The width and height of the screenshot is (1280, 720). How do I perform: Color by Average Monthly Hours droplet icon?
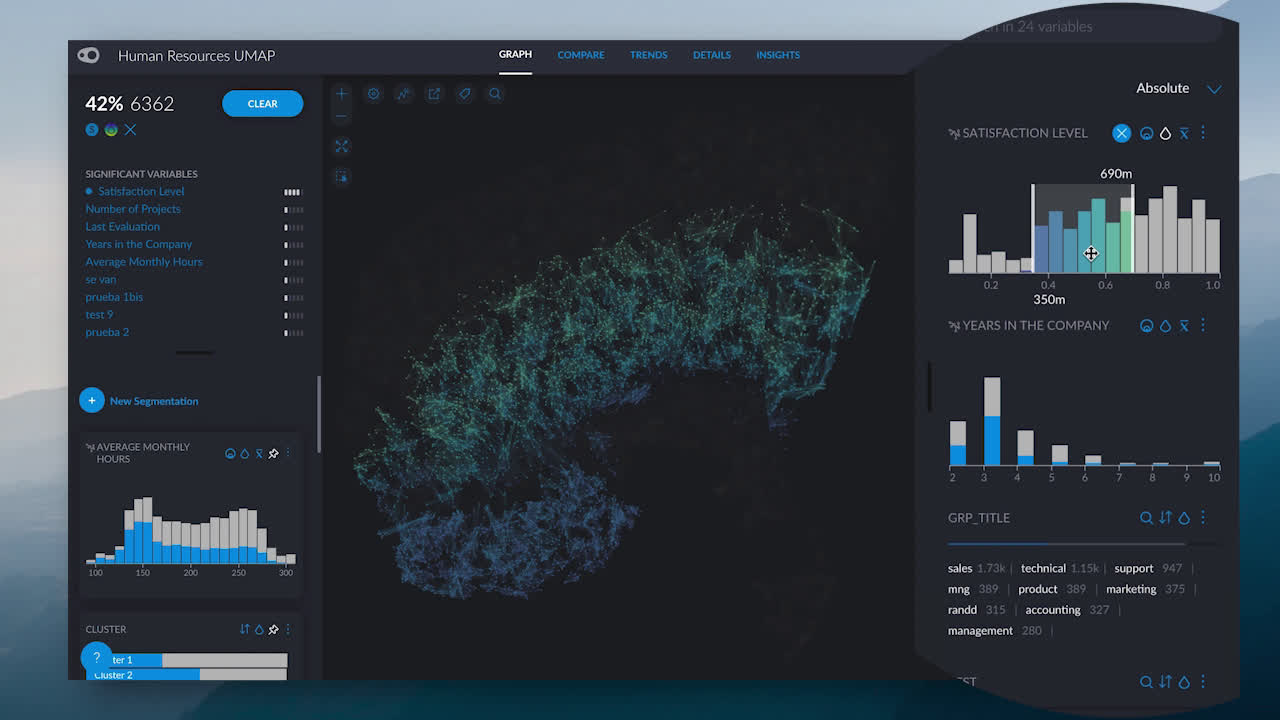point(244,453)
